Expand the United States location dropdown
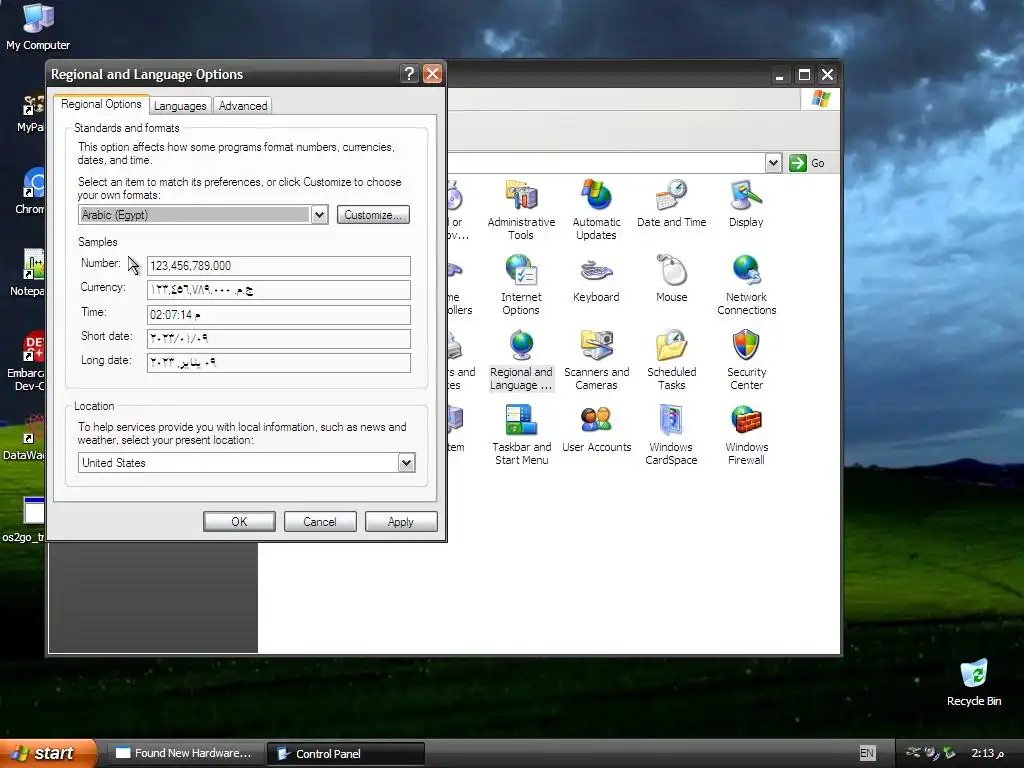1024x768 pixels. (406, 463)
